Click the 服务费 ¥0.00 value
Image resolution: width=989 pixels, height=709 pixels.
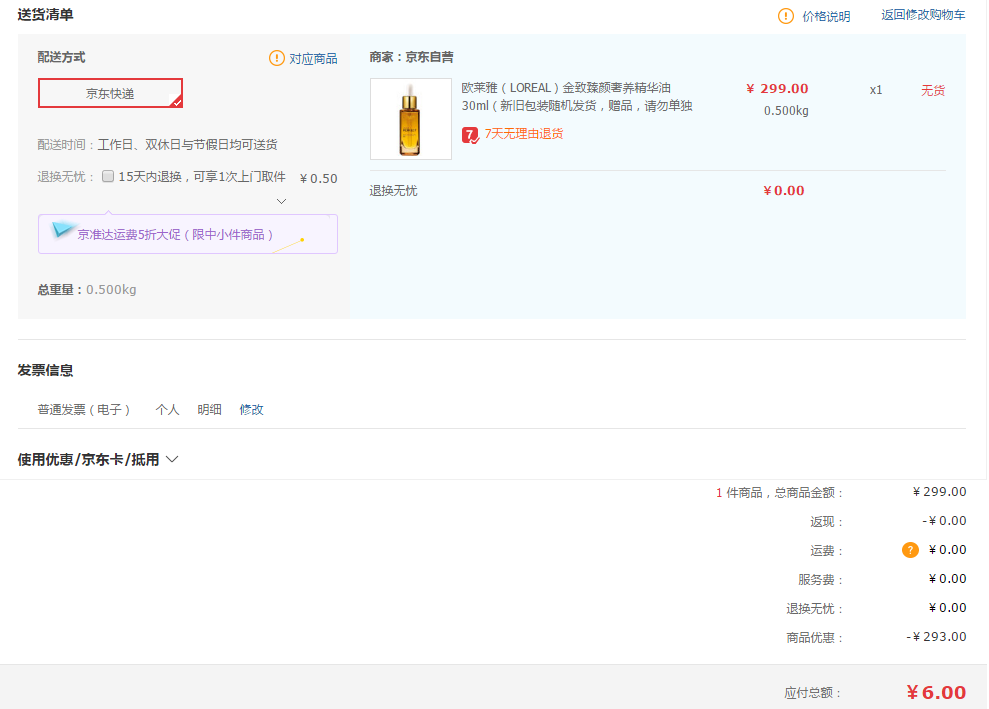[x=947, y=579]
